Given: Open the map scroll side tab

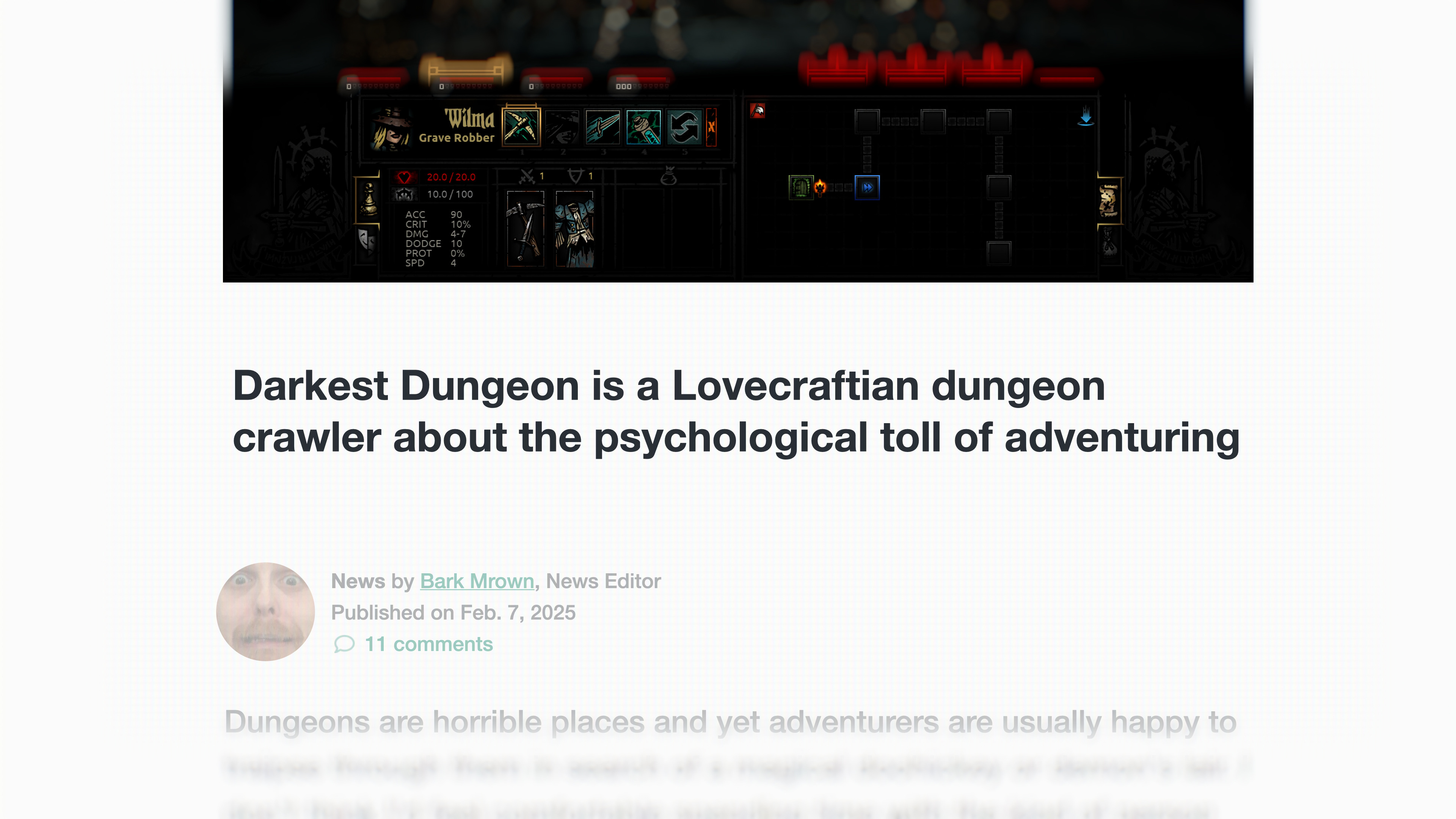Looking at the screenshot, I should point(1108,201).
